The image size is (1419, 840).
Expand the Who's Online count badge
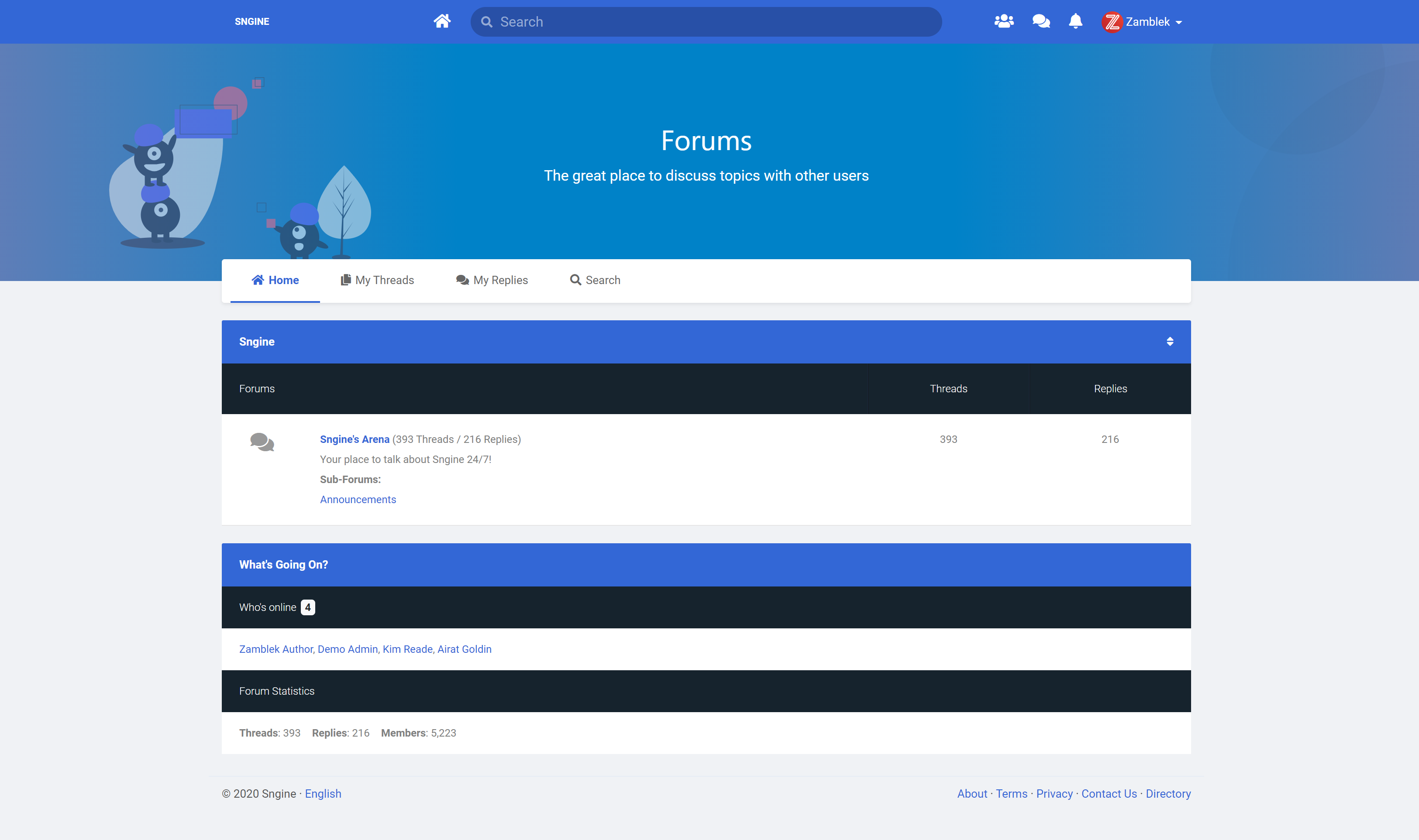(307, 607)
